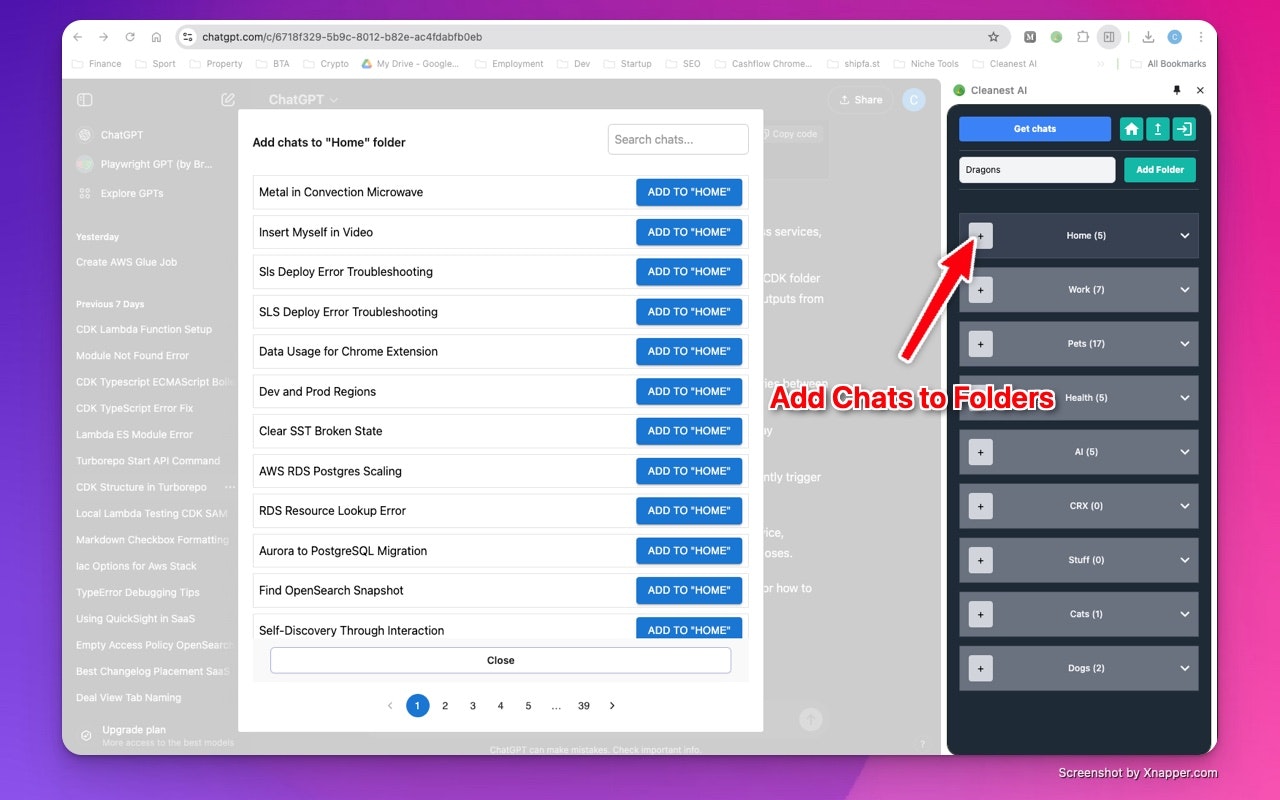
Task: Click the Home icon button in Cleanest AI panel
Action: [x=1131, y=129]
